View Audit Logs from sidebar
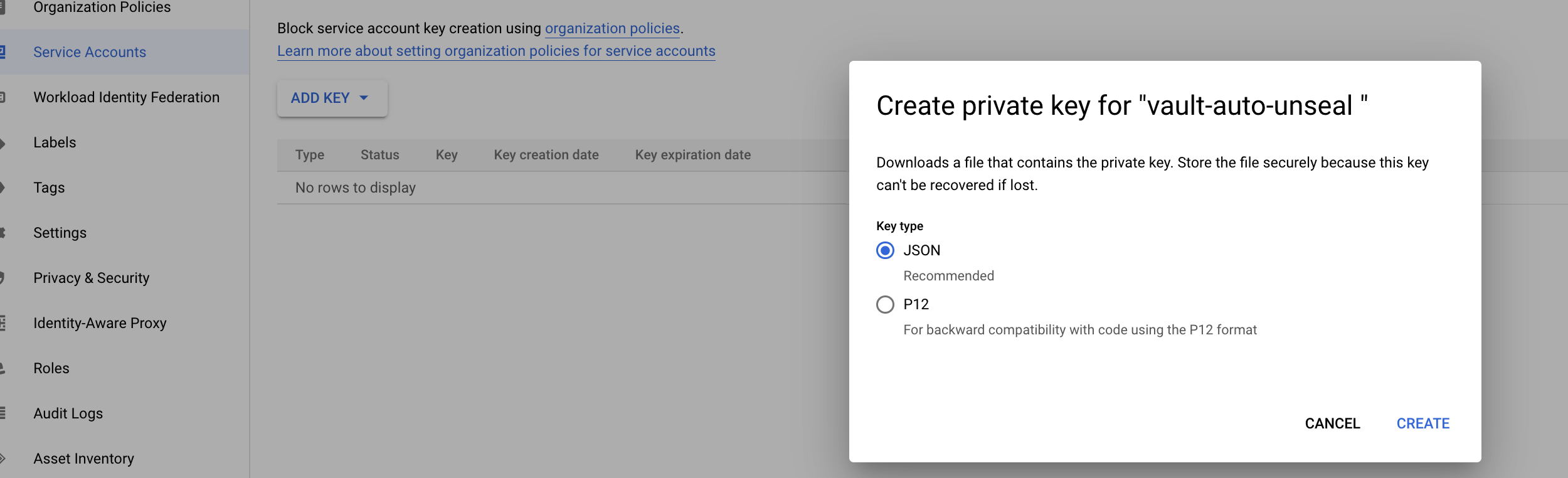1568x478 pixels. point(68,413)
